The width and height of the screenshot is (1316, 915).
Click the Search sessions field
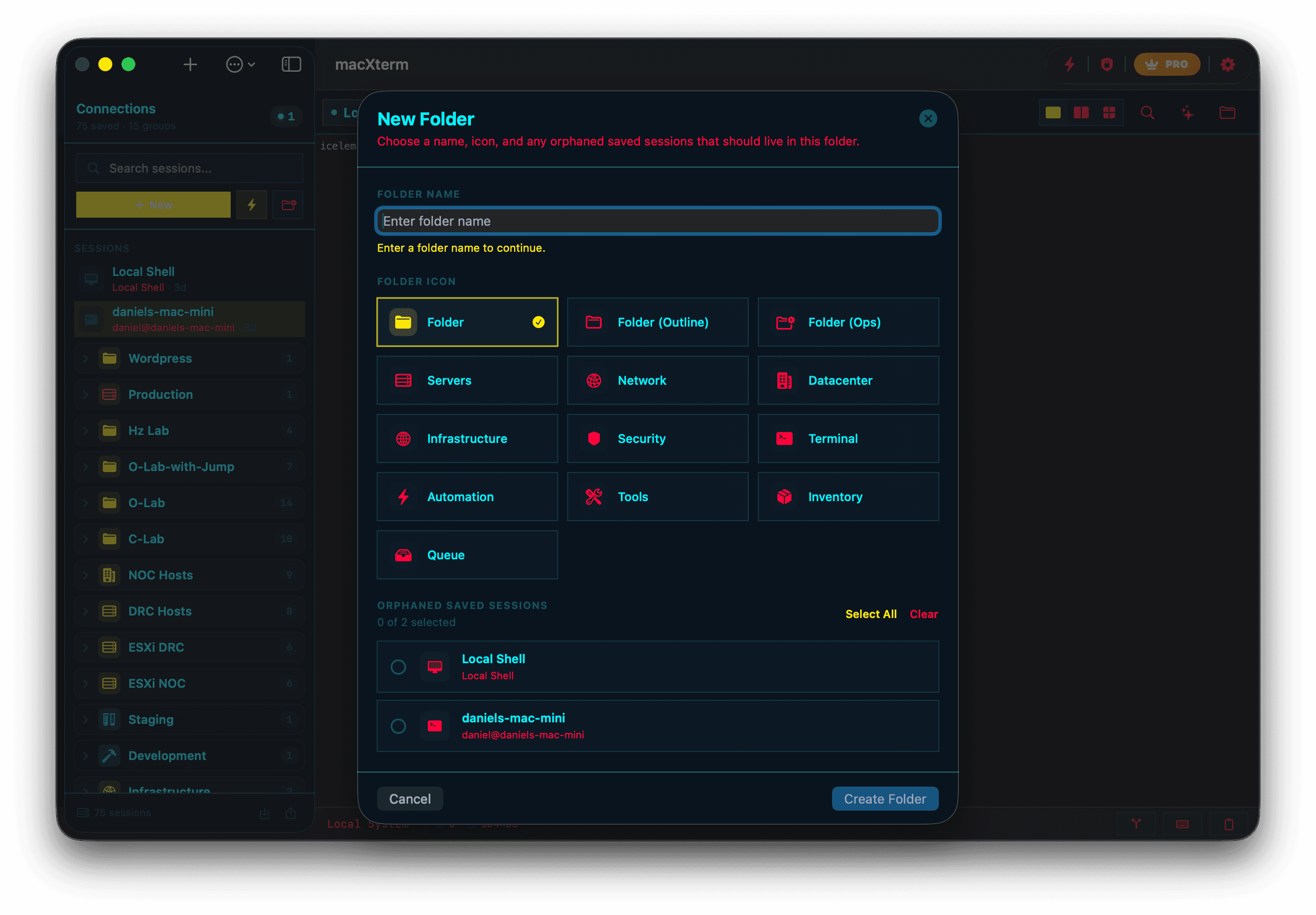coord(189,169)
